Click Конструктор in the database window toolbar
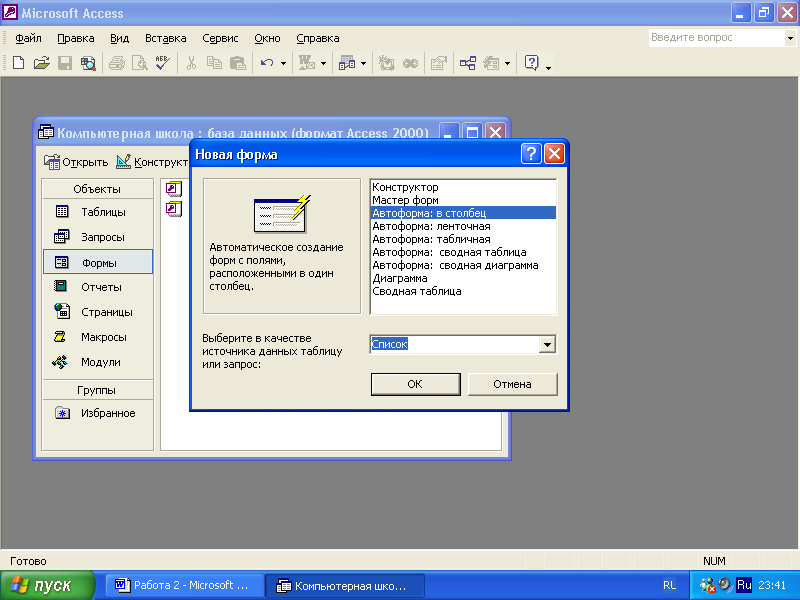The height and width of the screenshot is (600, 800). (152, 162)
